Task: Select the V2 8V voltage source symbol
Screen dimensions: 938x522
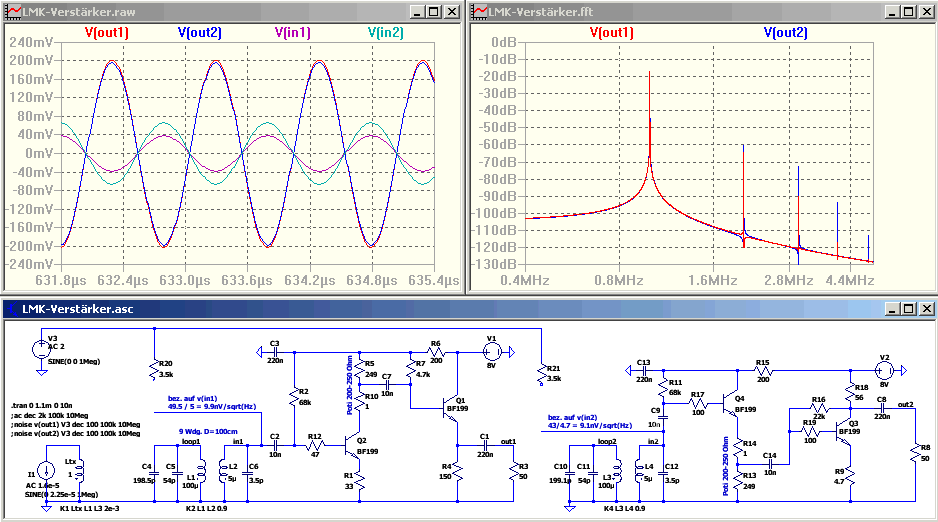Action: 885,371
